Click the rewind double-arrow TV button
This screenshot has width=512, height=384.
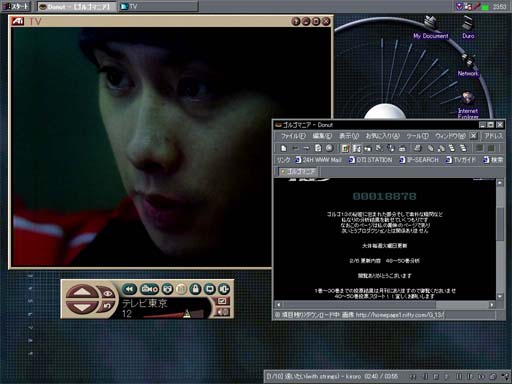coord(129,289)
